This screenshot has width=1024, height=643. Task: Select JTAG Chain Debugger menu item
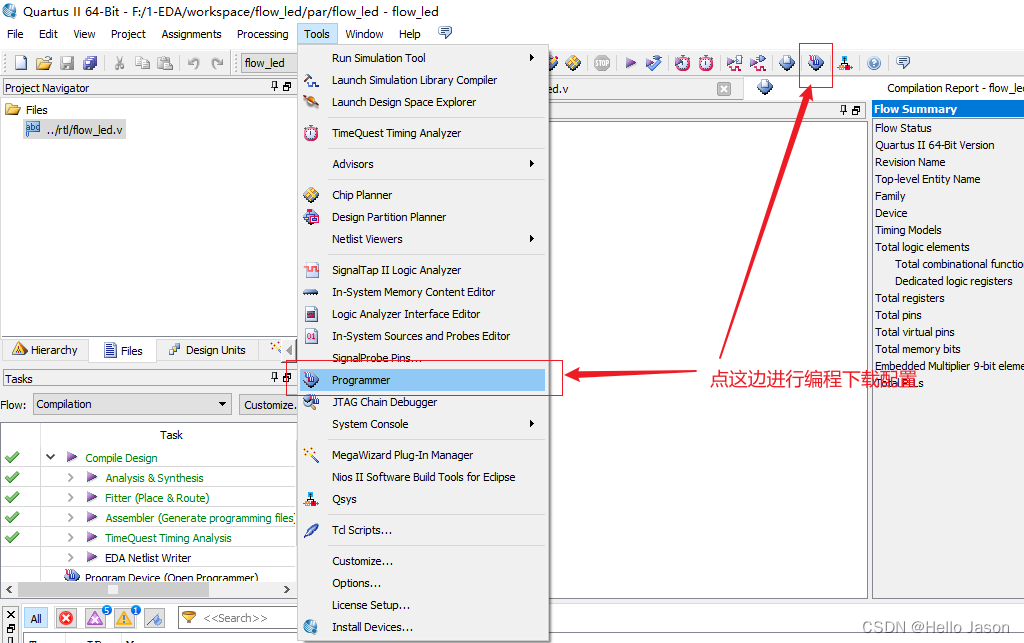pos(423,402)
